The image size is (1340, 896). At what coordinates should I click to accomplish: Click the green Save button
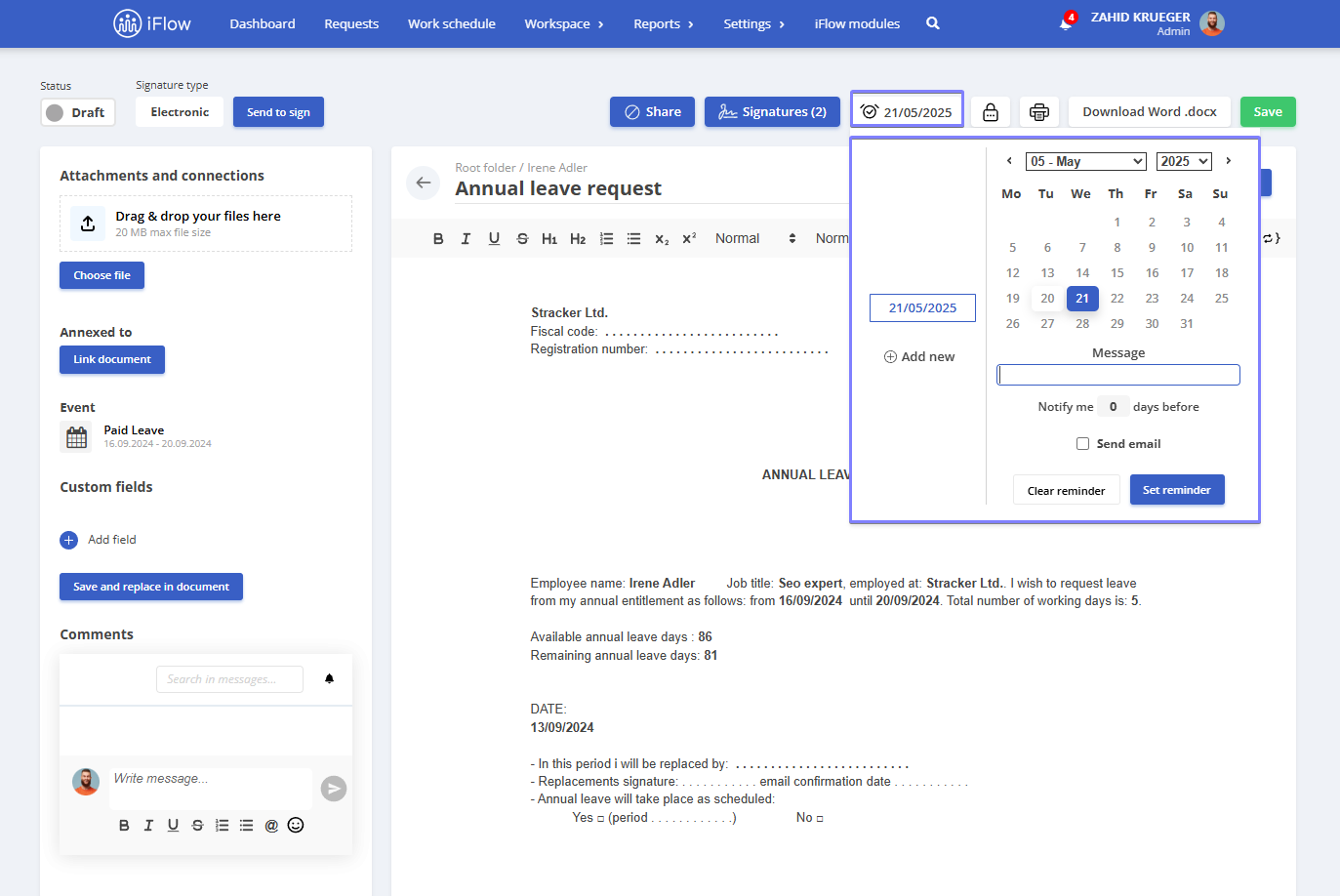[x=1268, y=112]
